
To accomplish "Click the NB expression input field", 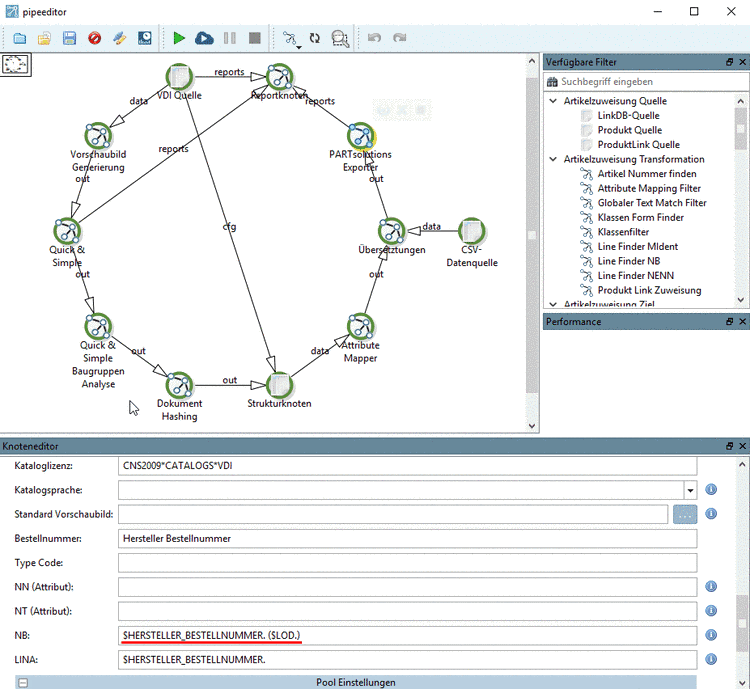I will pyautogui.click(x=408, y=636).
